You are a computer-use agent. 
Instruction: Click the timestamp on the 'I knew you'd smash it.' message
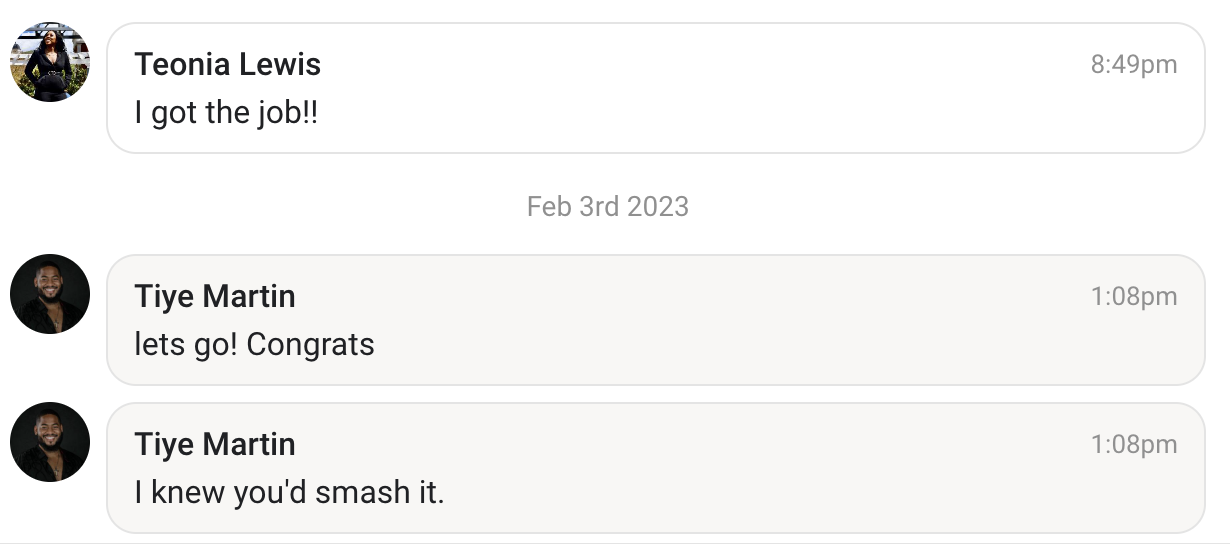point(1133,445)
